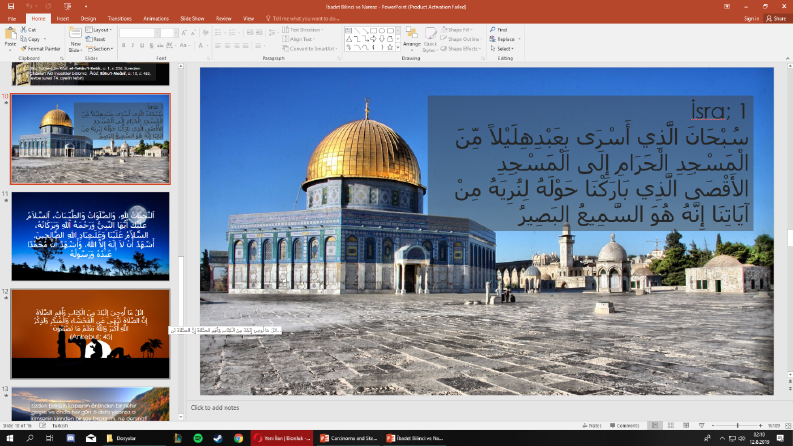Open the Layout dropdown
The height and width of the screenshot is (446, 793).
click(x=99, y=30)
